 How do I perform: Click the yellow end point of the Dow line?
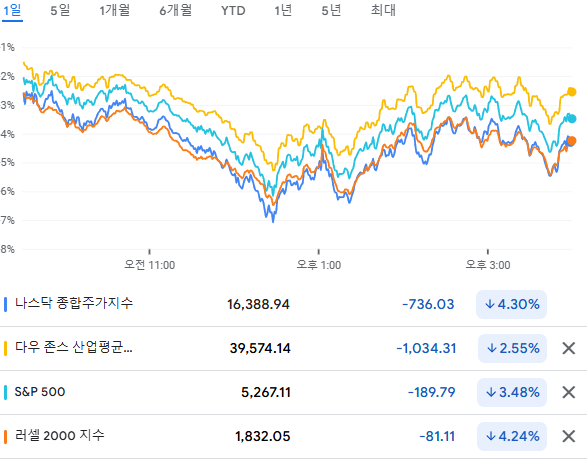click(572, 91)
